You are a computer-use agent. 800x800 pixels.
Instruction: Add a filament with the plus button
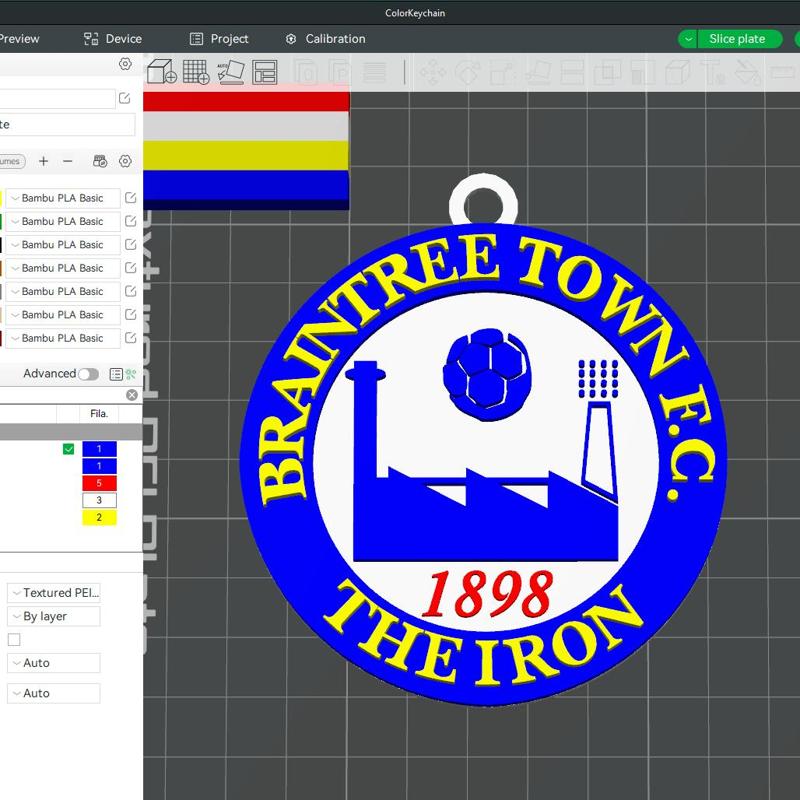click(42, 161)
